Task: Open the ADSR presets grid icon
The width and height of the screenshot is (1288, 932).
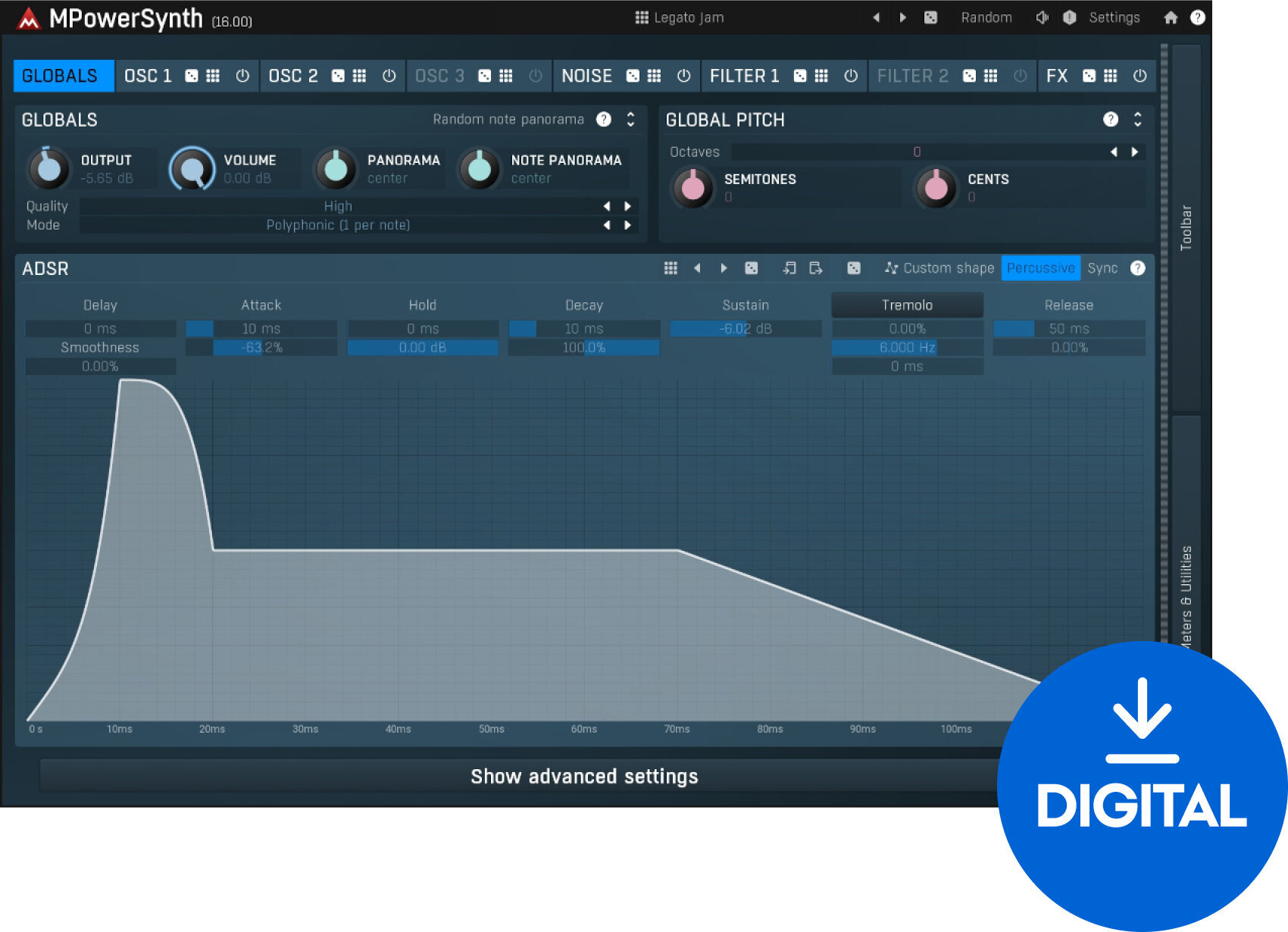Action: (670, 267)
